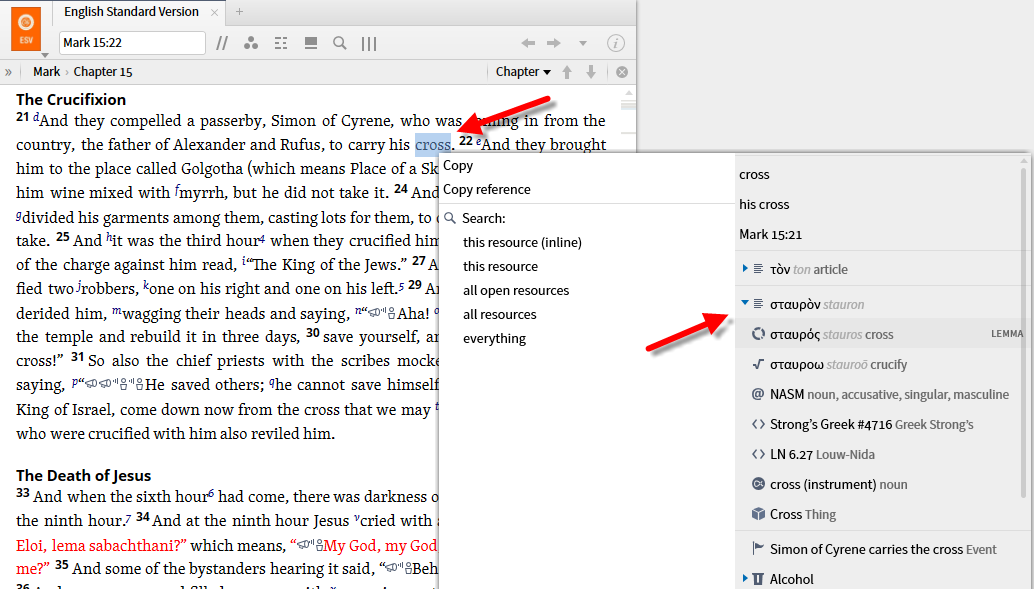
Task: Select the English Standard Version tab
Action: point(131,12)
